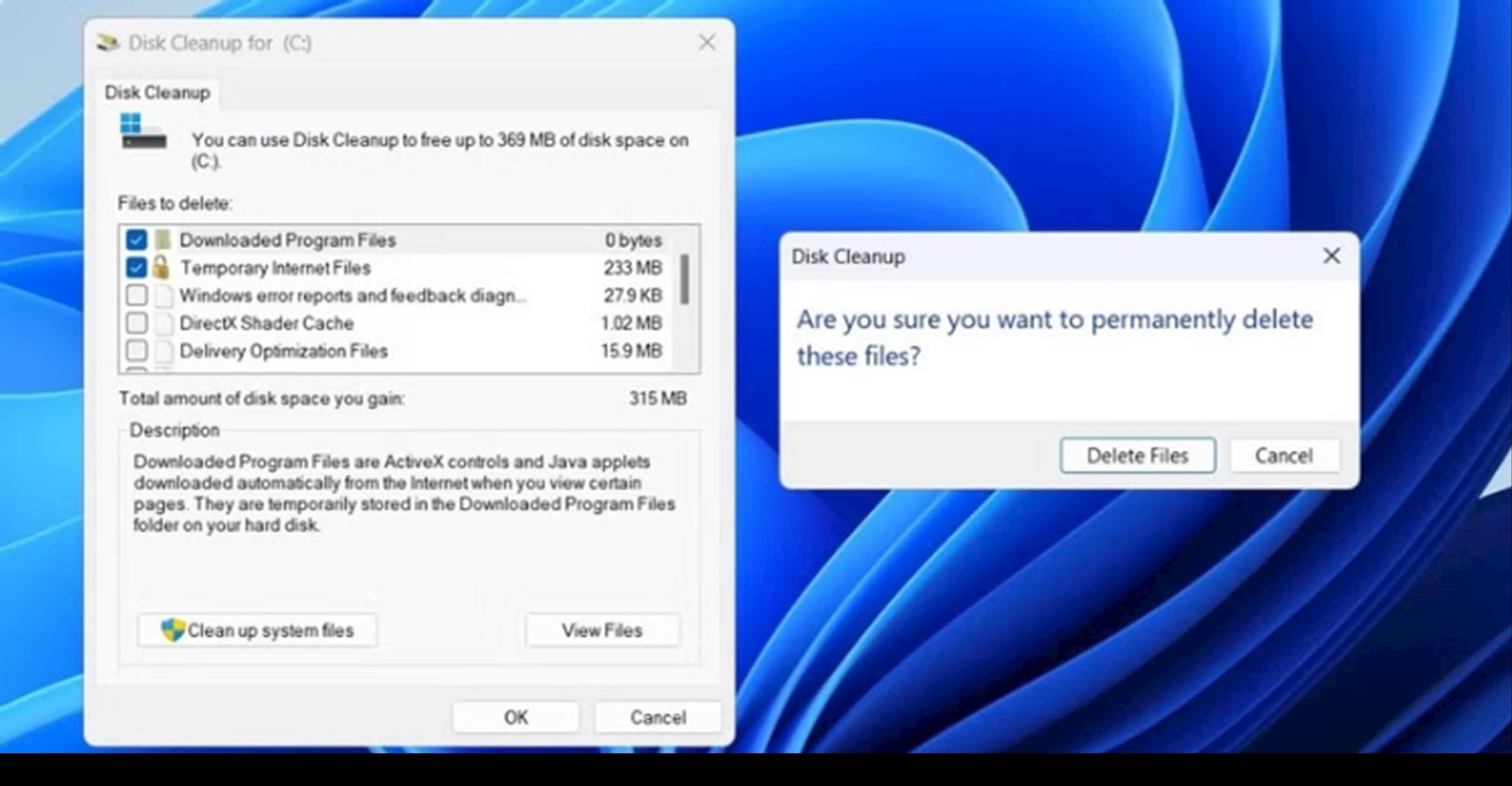Open the Disk Cleanup tab

[157, 93]
